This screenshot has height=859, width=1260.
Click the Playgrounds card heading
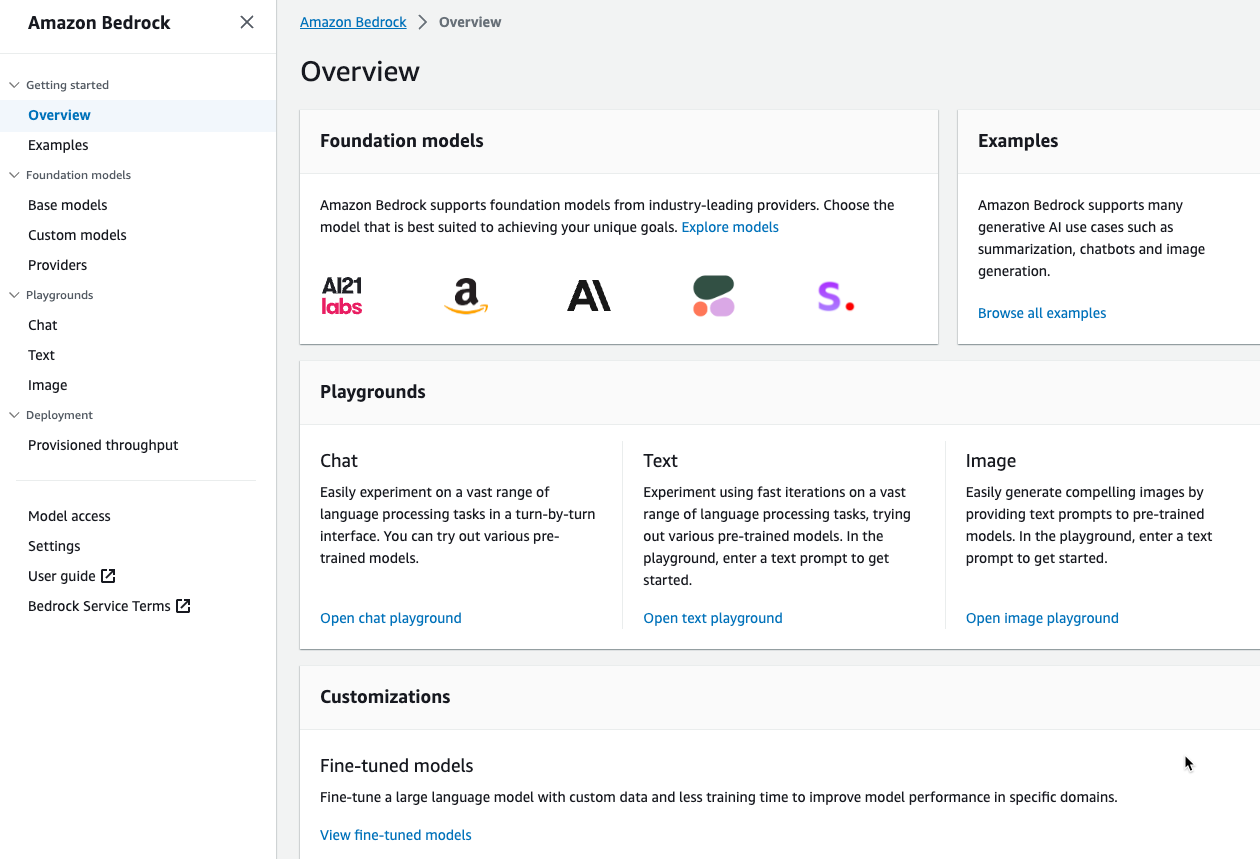373,392
